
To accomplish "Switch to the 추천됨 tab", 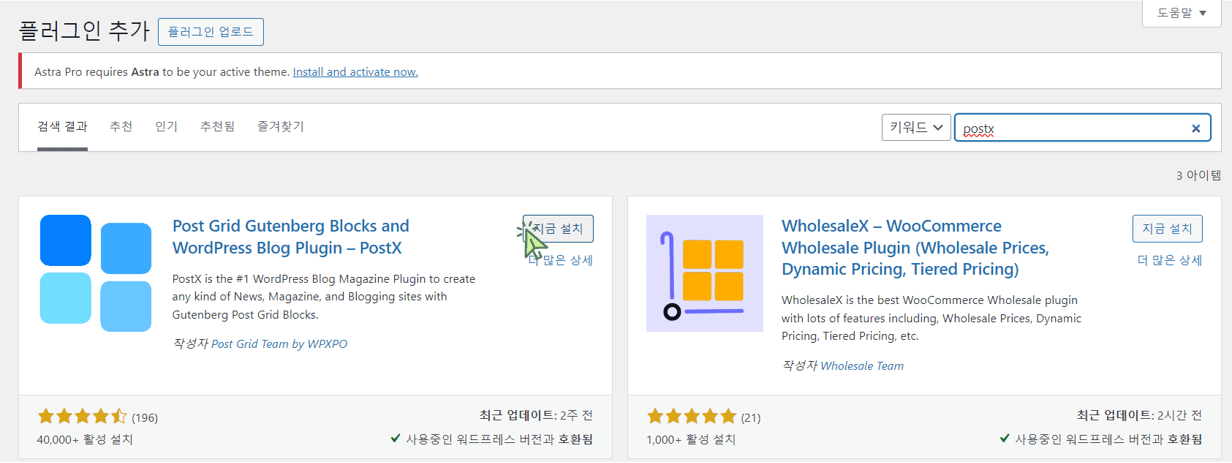I will point(217,127).
